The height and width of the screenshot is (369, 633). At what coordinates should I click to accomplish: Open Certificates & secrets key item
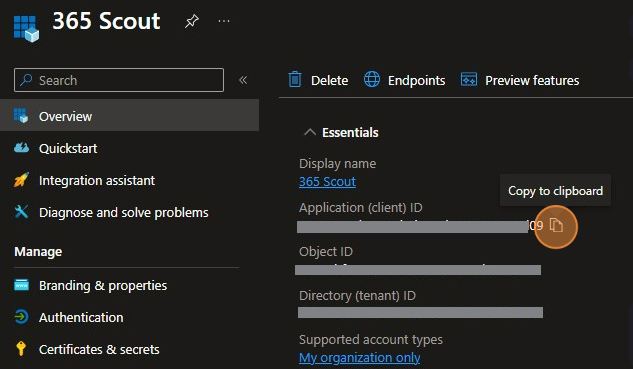click(x=99, y=349)
